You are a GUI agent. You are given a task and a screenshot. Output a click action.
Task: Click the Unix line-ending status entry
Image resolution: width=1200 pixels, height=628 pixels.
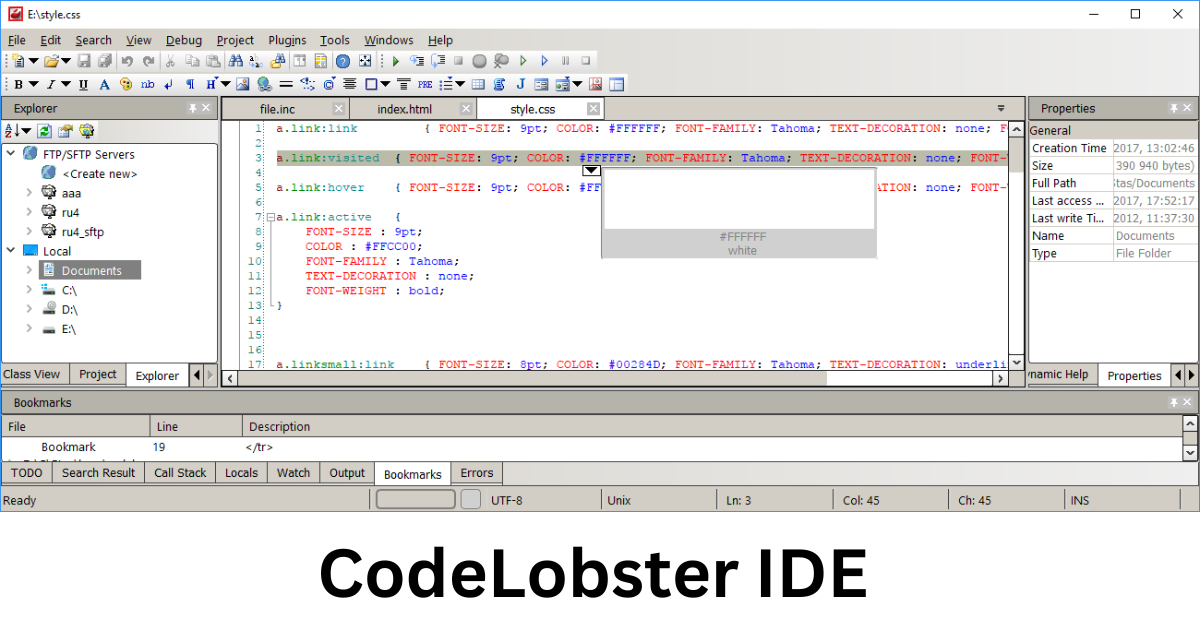(x=620, y=500)
